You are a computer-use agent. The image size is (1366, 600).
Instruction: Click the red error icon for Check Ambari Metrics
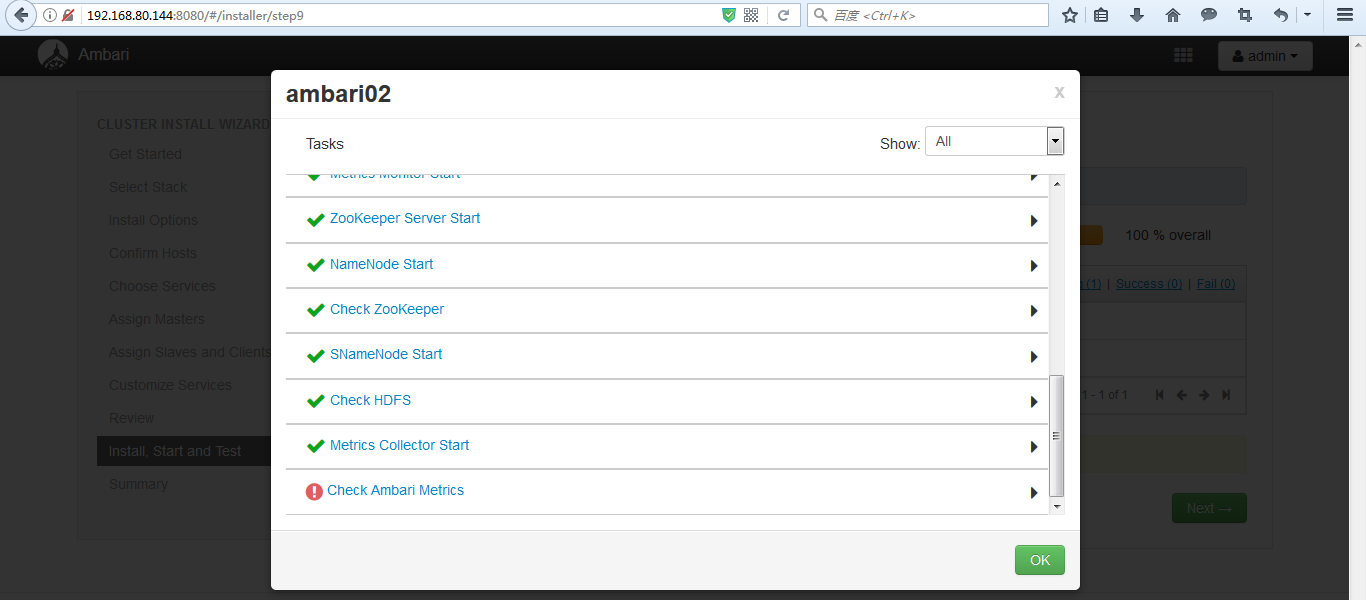pos(314,491)
